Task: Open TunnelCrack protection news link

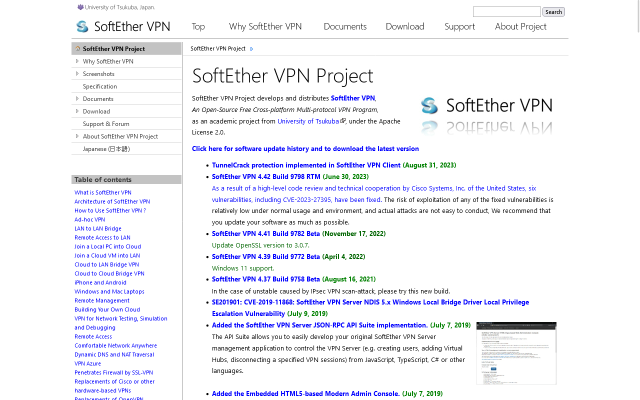Action: coord(306,165)
